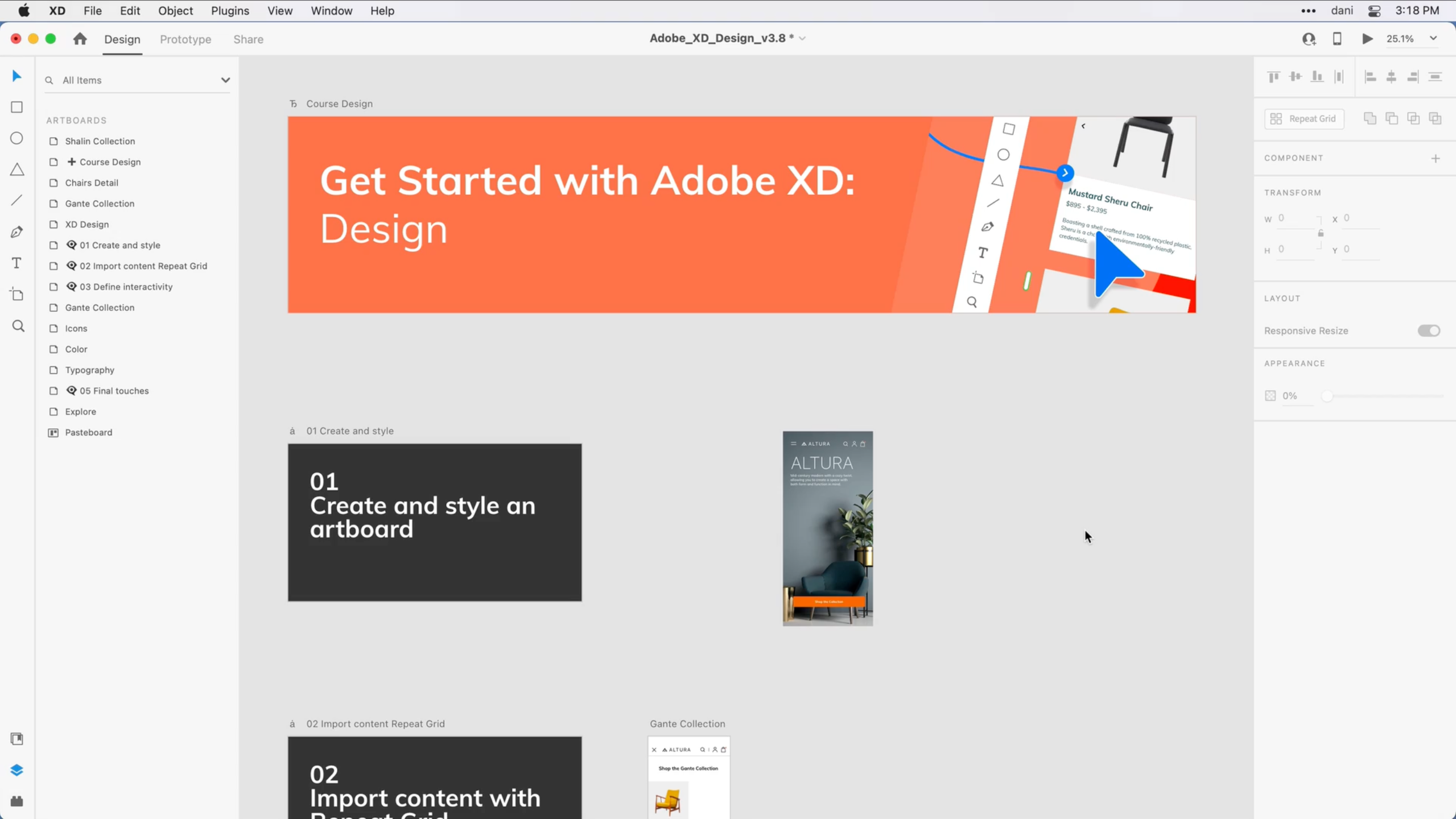Select Chairs Detail artboard in list
The width and height of the screenshot is (1456, 819).
92,183
